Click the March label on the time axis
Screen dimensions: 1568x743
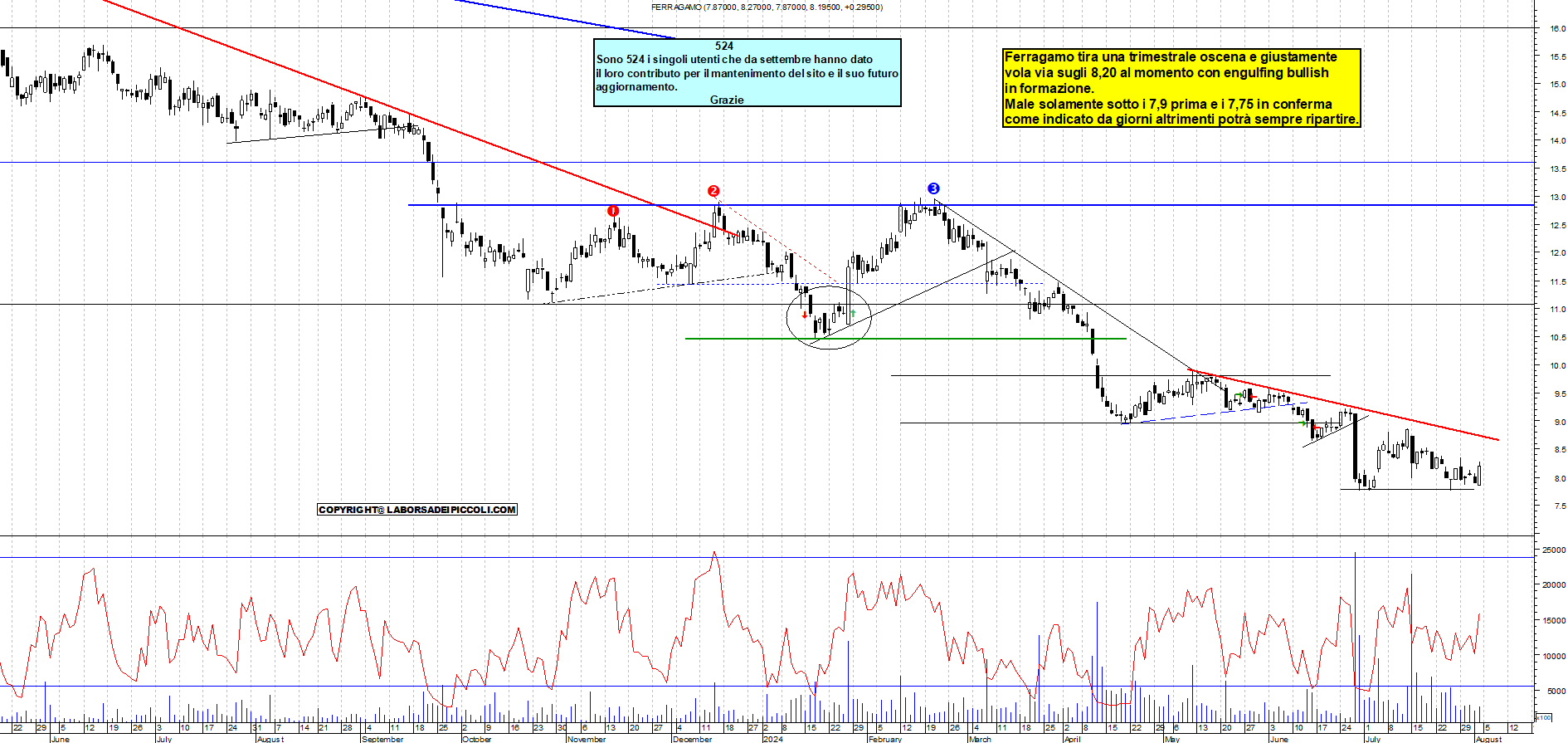point(980,739)
